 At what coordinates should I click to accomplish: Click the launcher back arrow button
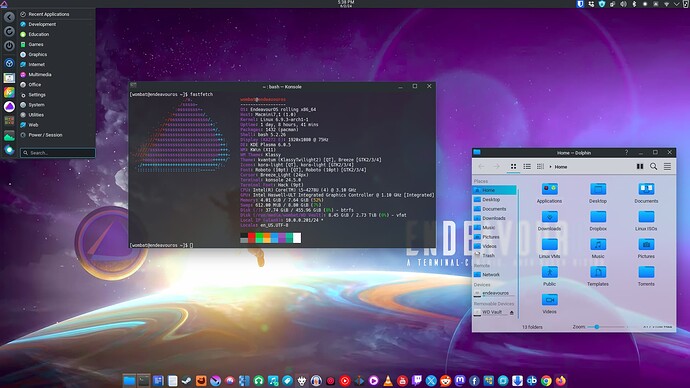click(9, 17)
